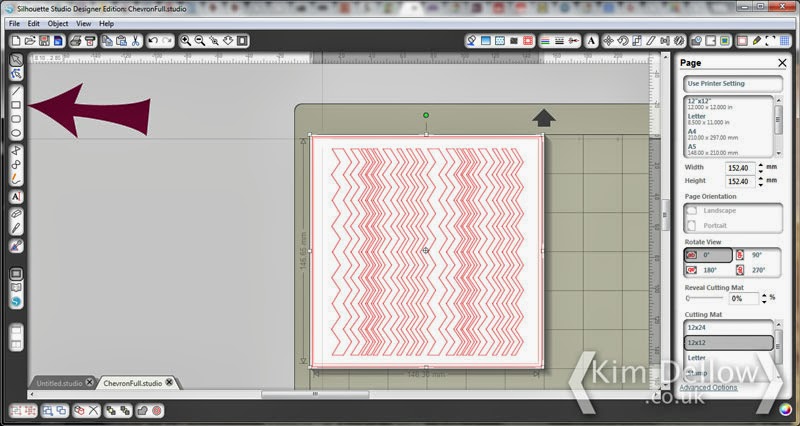Image resolution: width=800 pixels, height=426 pixels.
Task: Close the Page panel
Action: pos(782,62)
